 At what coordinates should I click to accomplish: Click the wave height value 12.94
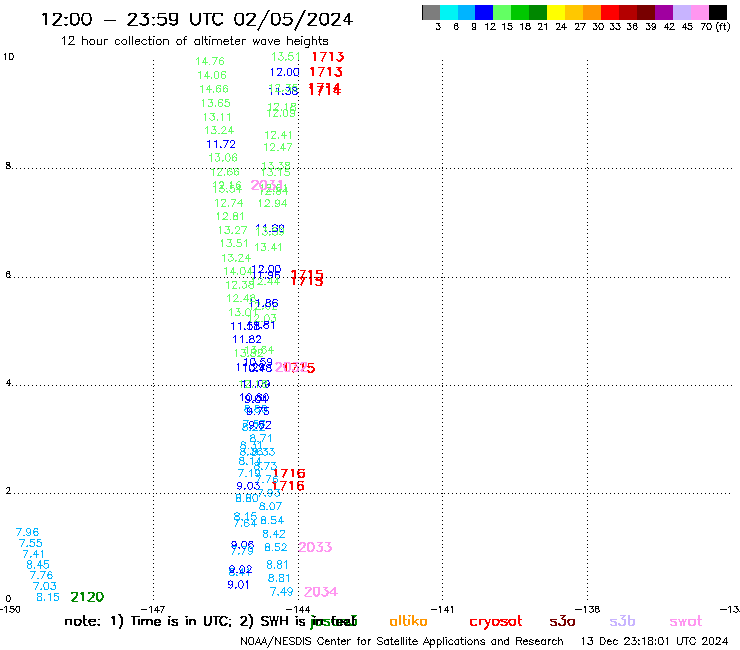272,203
